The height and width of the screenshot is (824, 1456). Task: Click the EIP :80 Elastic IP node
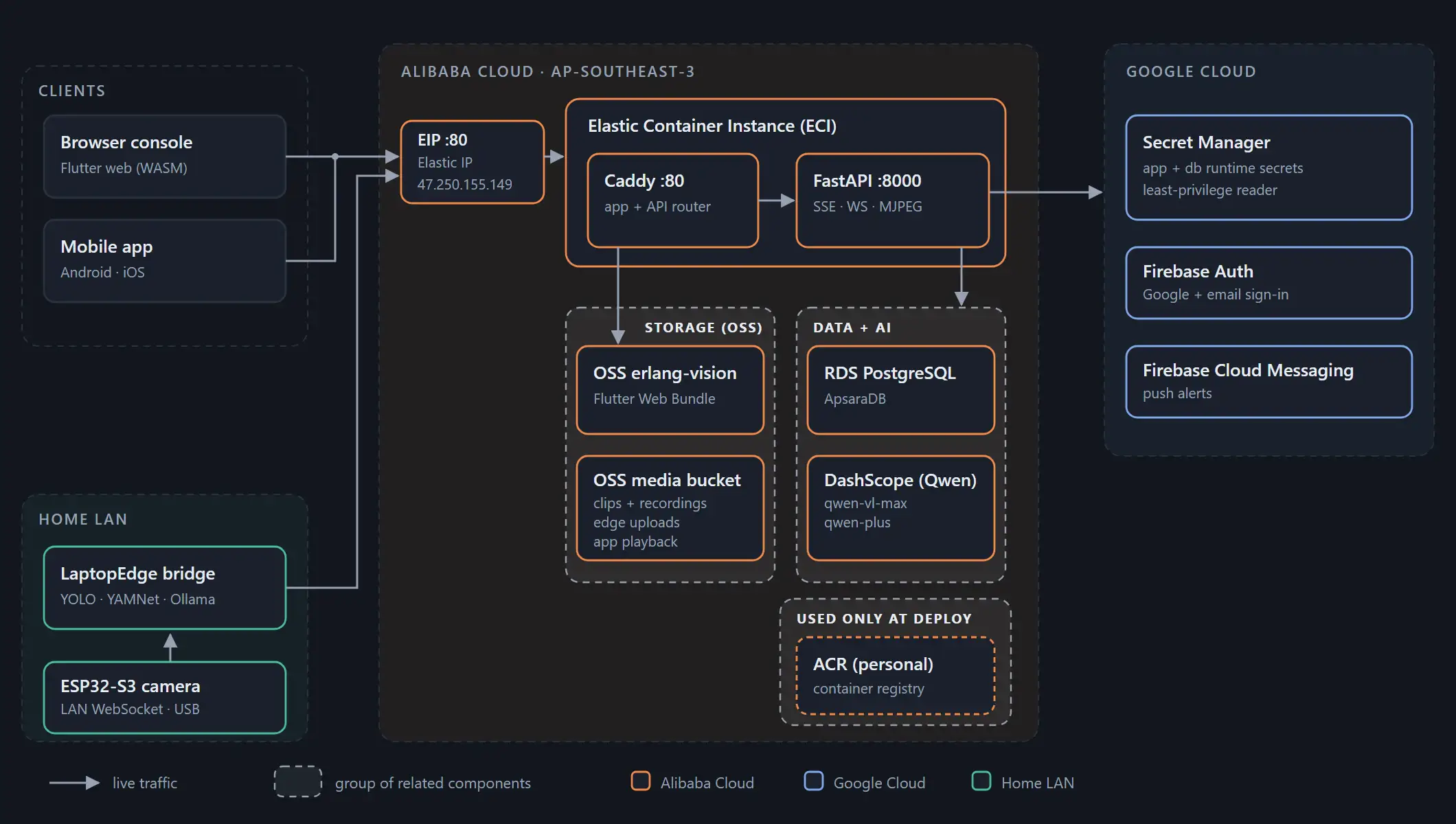(473, 162)
